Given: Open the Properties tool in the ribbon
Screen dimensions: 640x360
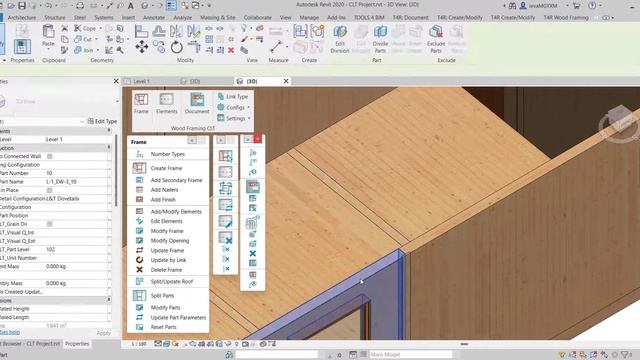Looking at the screenshot, I should (22, 47).
